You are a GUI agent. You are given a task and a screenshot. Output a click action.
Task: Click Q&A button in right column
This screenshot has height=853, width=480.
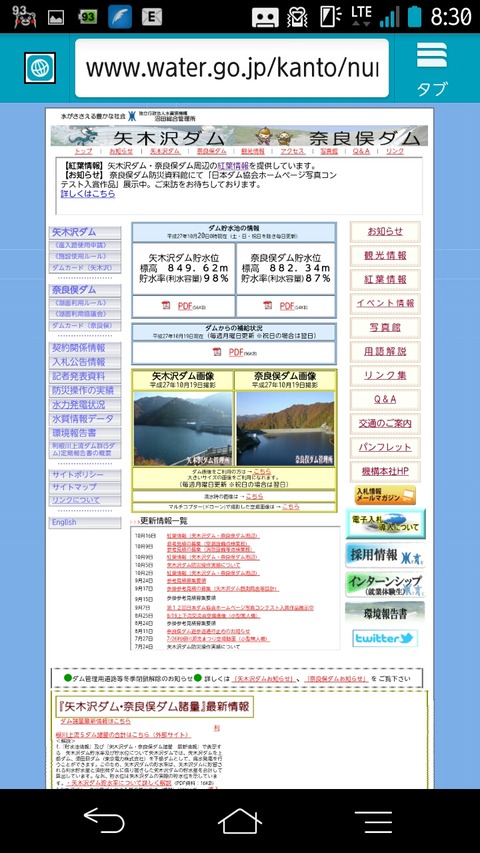click(385, 399)
